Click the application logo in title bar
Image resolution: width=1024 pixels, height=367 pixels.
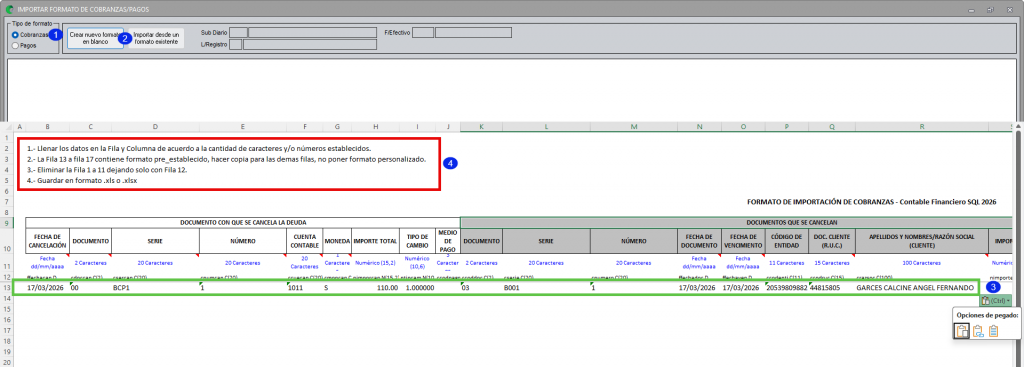pyautogui.click(x=10, y=10)
